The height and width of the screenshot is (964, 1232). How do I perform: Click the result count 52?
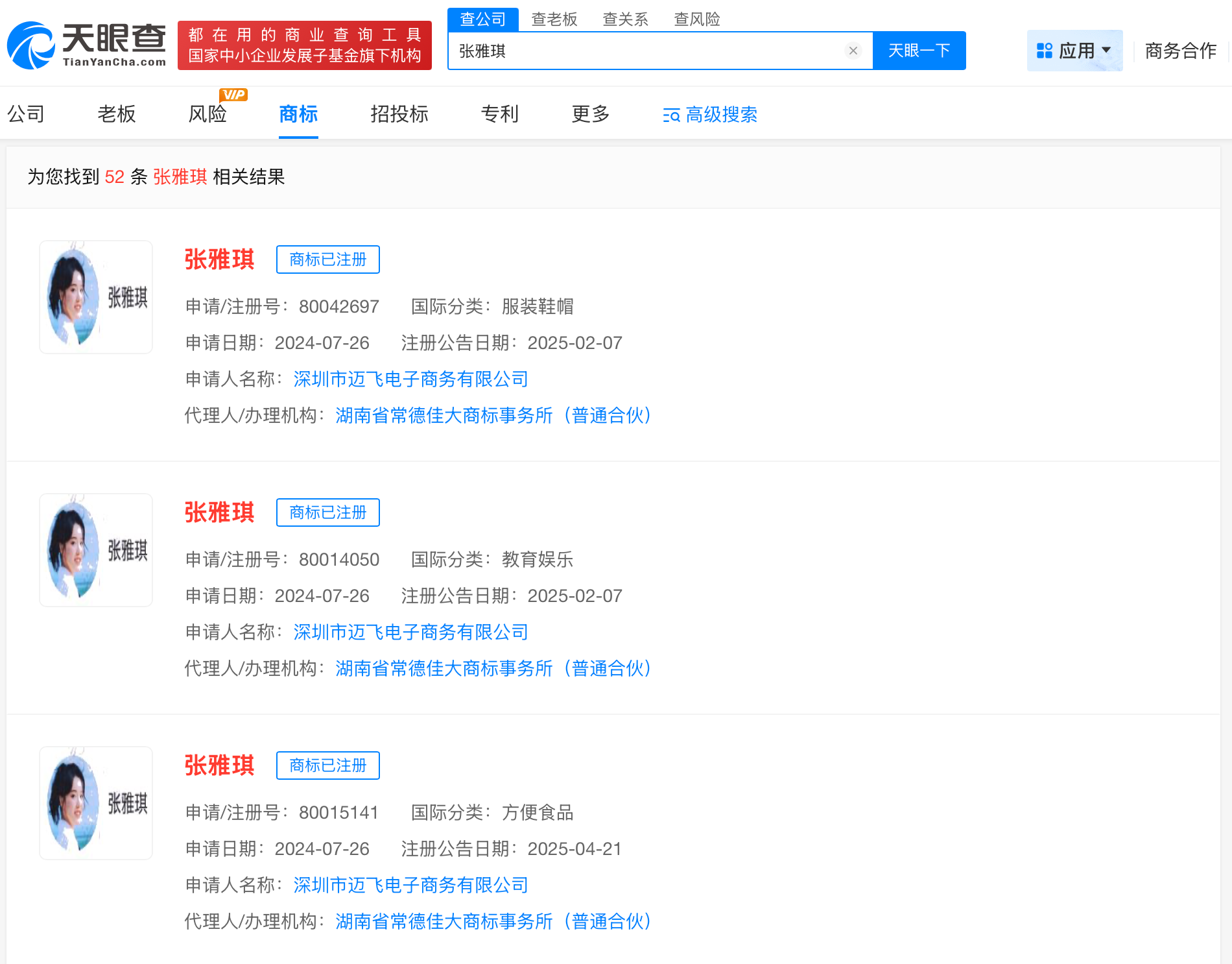click(115, 176)
